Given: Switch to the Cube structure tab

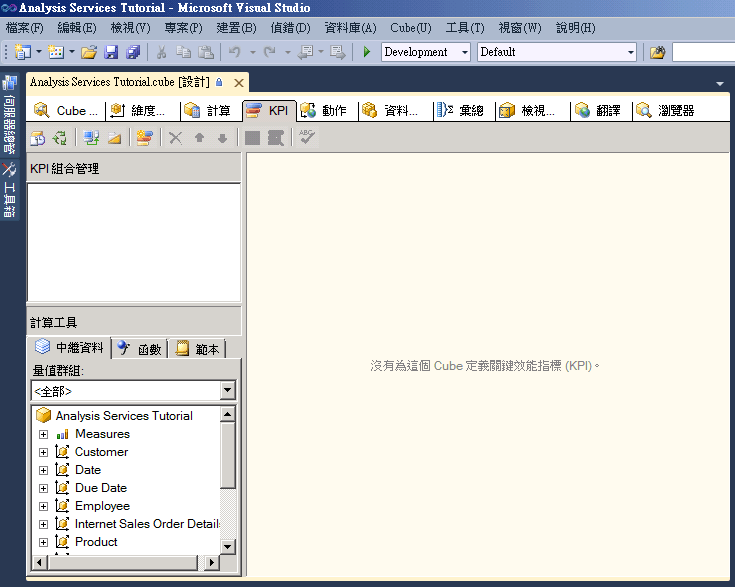Looking at the screenshot, I should (67, 111).
